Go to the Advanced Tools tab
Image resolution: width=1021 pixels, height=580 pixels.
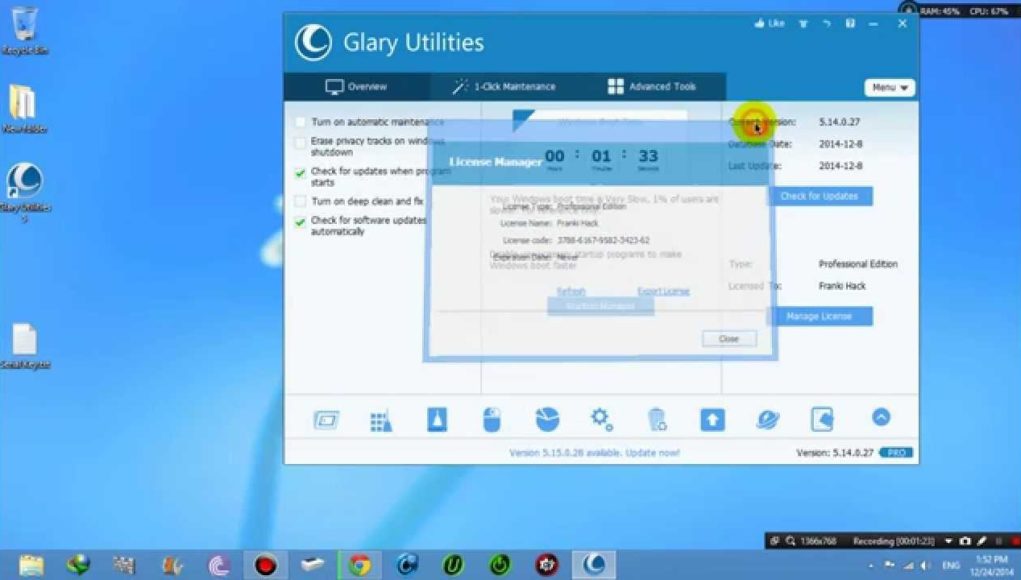pos(652,87)
